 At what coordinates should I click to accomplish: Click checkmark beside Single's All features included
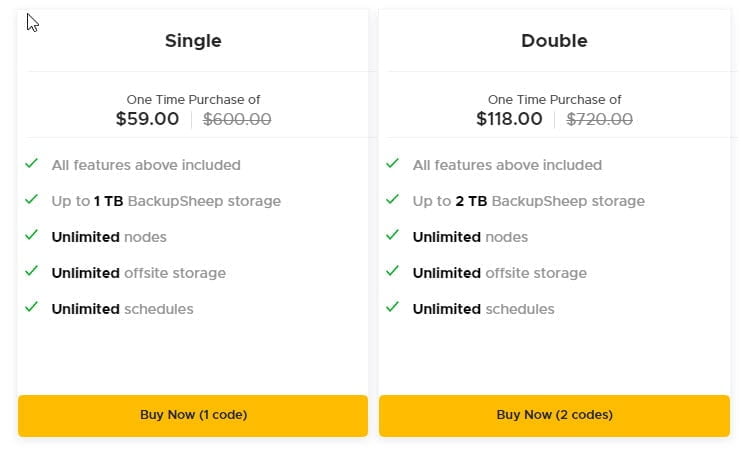pos(32,164)
